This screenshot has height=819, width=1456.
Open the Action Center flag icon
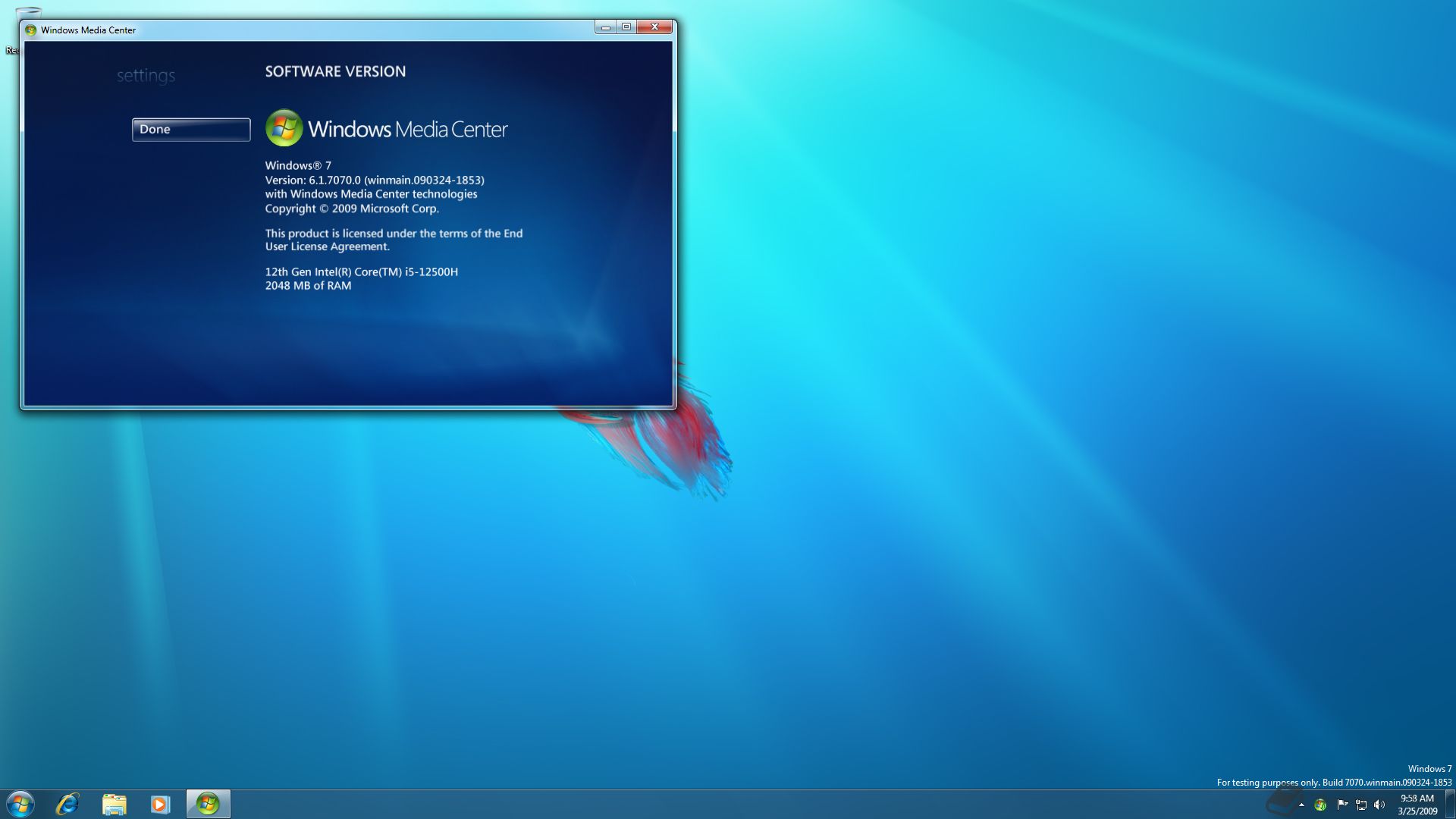click(1342, 805)
